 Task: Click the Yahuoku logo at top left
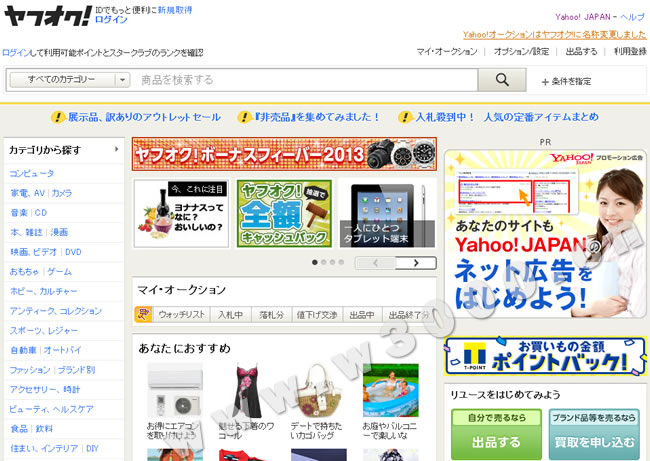pos(48,16)
